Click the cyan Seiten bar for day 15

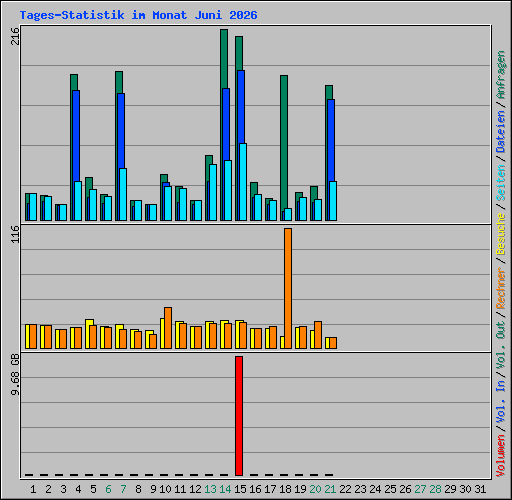pos(243,182)
